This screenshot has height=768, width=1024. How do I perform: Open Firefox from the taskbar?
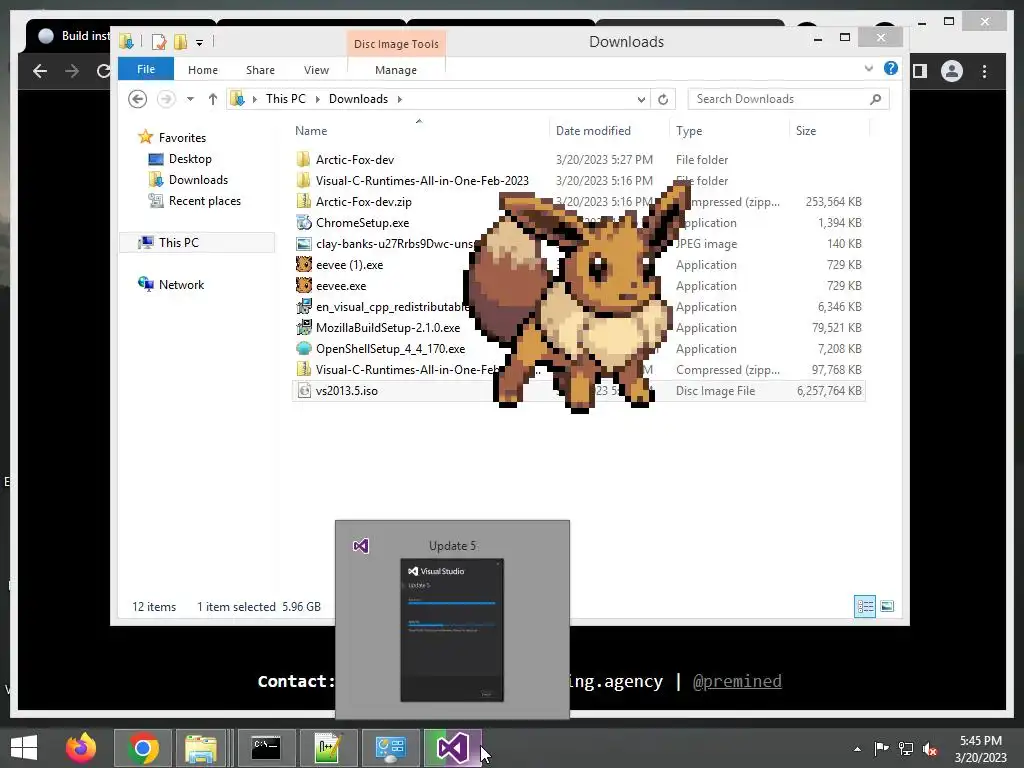click(x=81, y=748)
